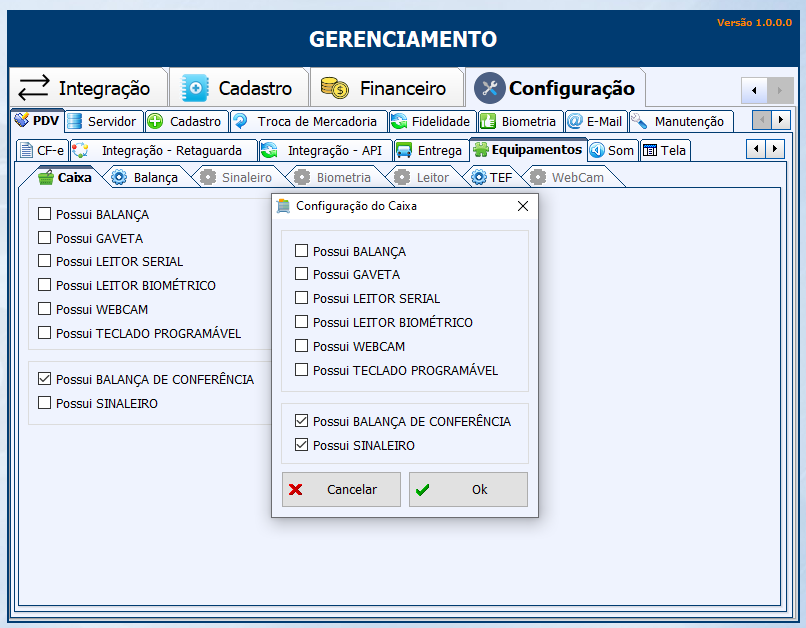The height and width of the screenshot is (628, 806).
Task: Click the Financeiro coins icon
Action: pos(334,88)
